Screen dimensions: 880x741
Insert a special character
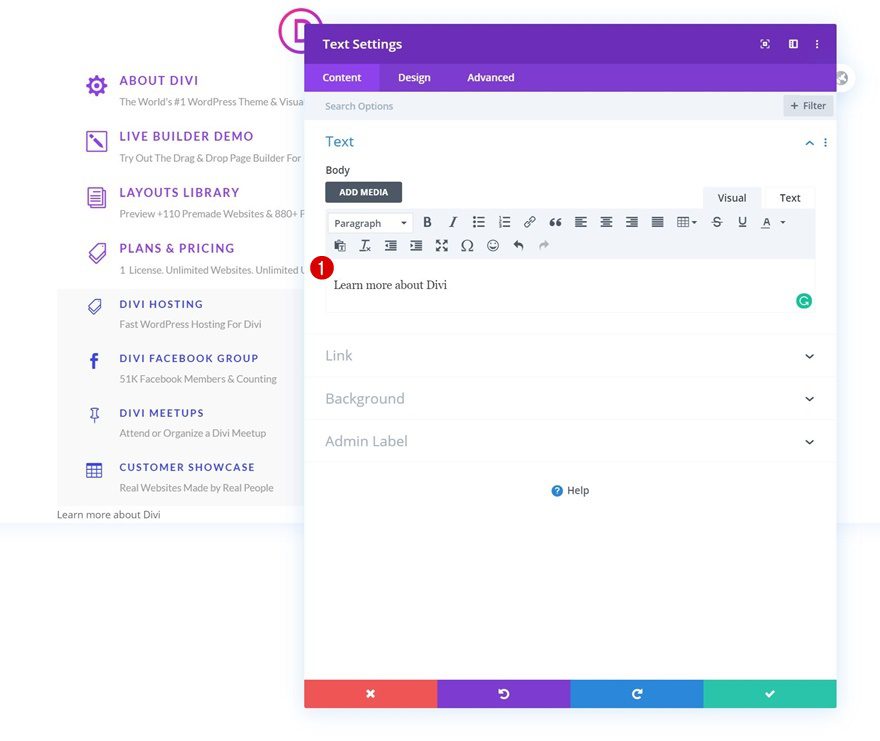click(467, 245)
